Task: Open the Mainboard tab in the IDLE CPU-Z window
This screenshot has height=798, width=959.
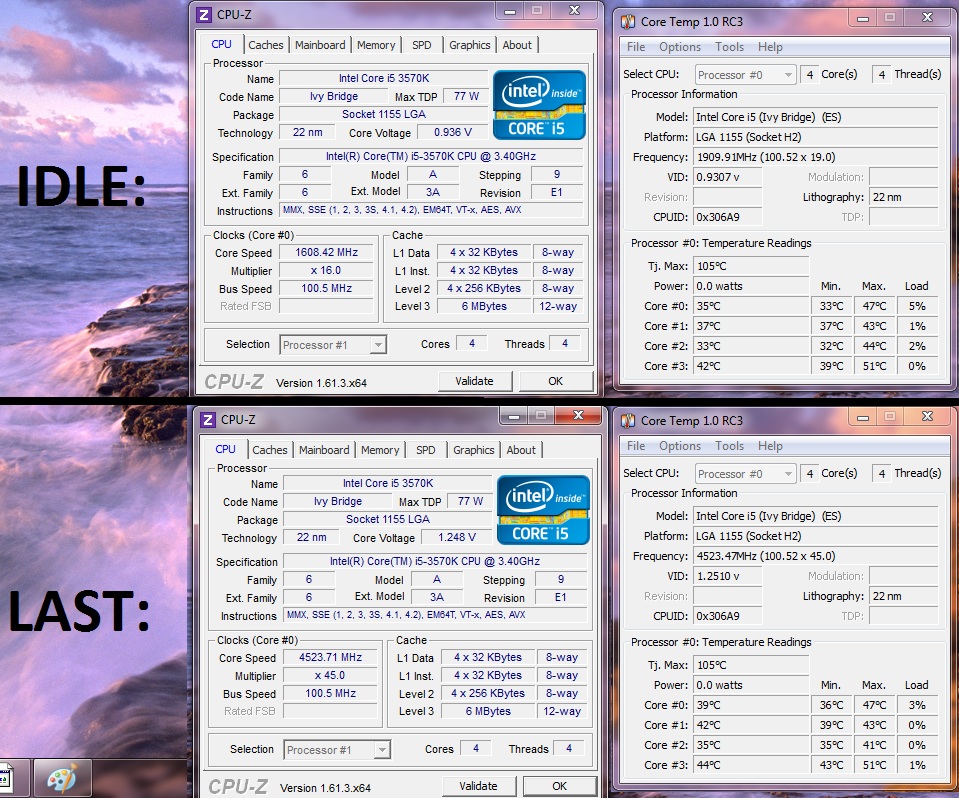Action: pyautogui.click(x=320, y=45)
